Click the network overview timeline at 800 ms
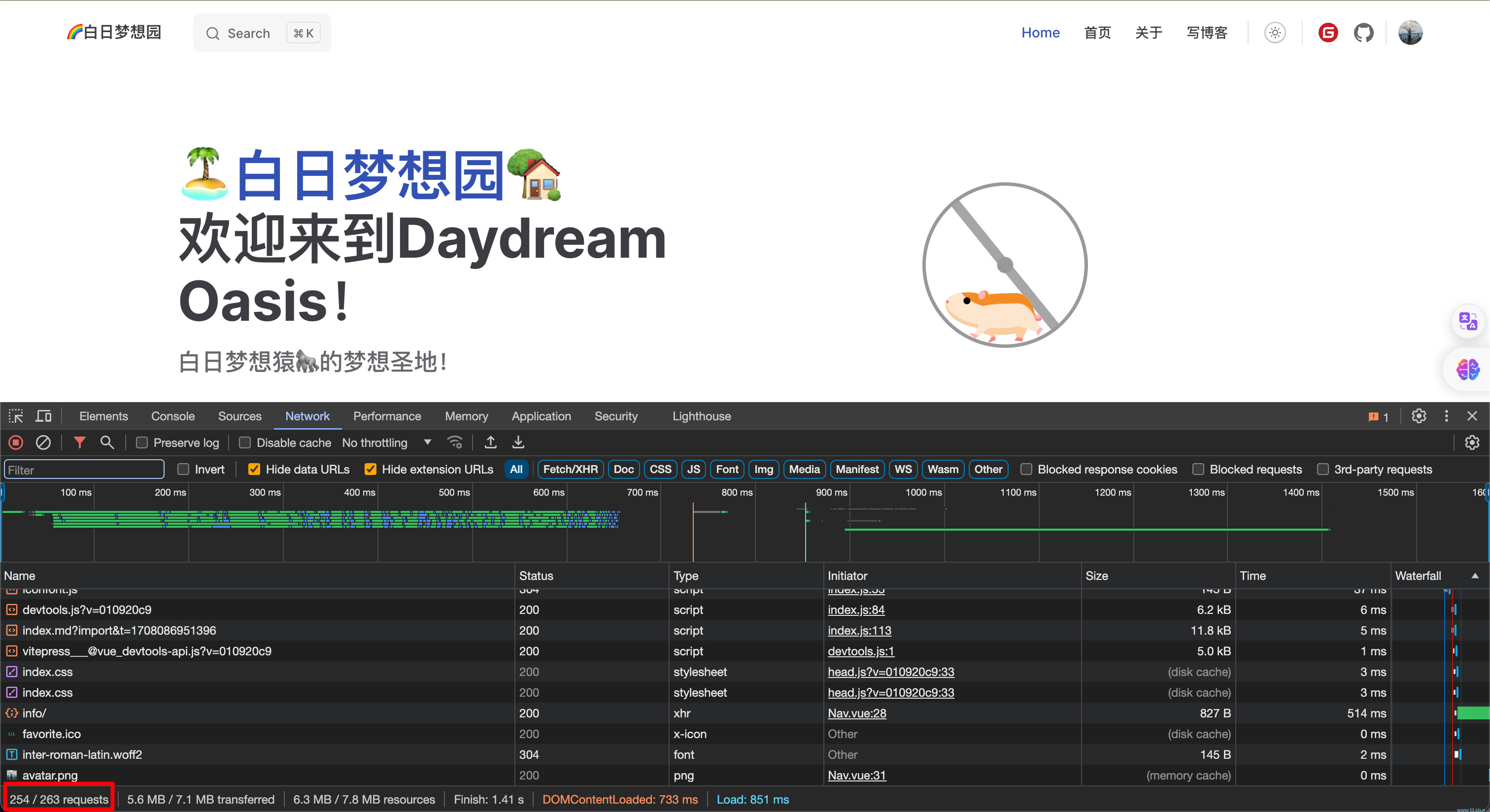This screenshot has height=812, width=1490. point(754,523)
